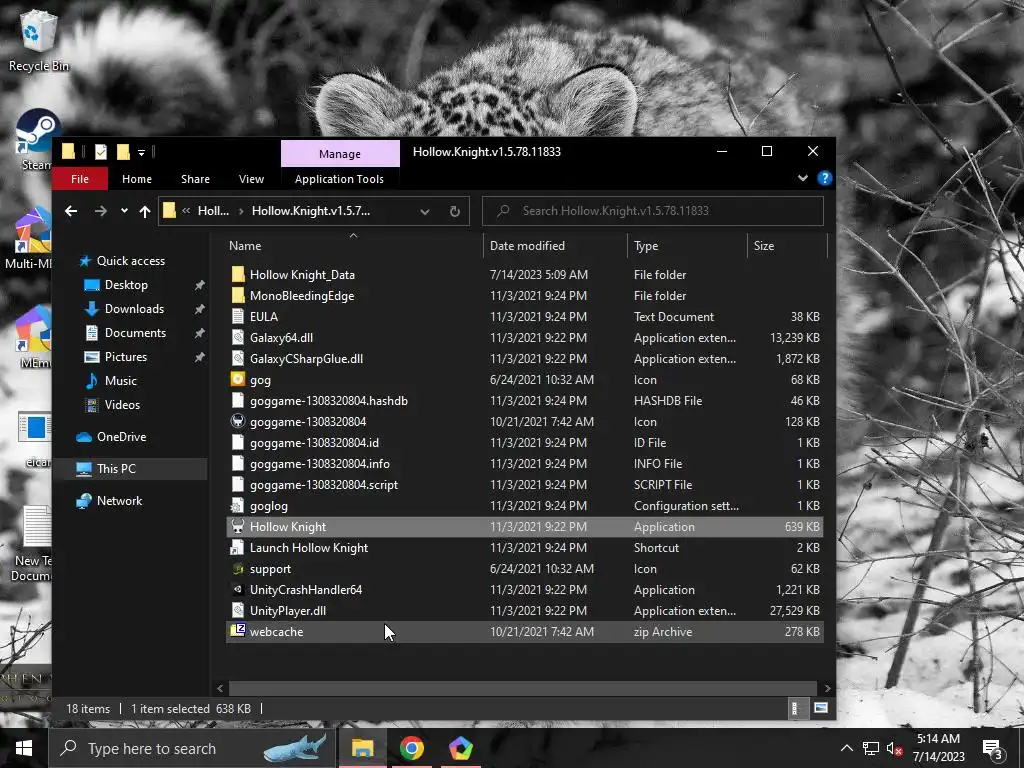Sort by the Type column header
The image size is (1024, 768).
[646, 246]
